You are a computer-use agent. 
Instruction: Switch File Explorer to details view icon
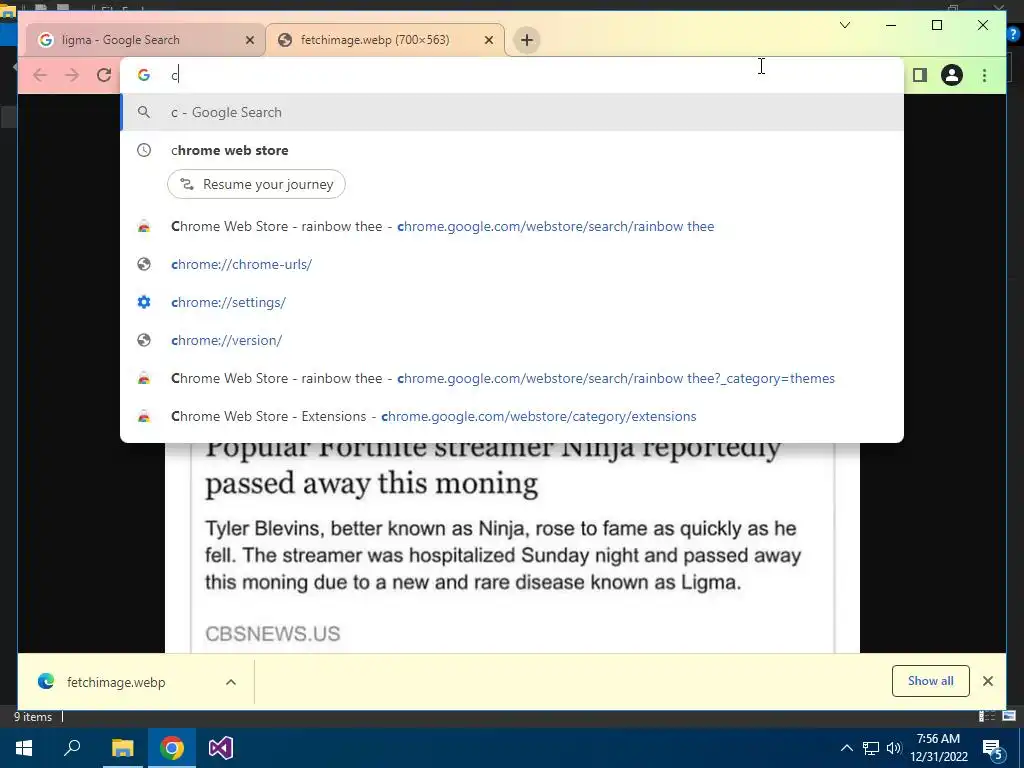pos(986,716)
